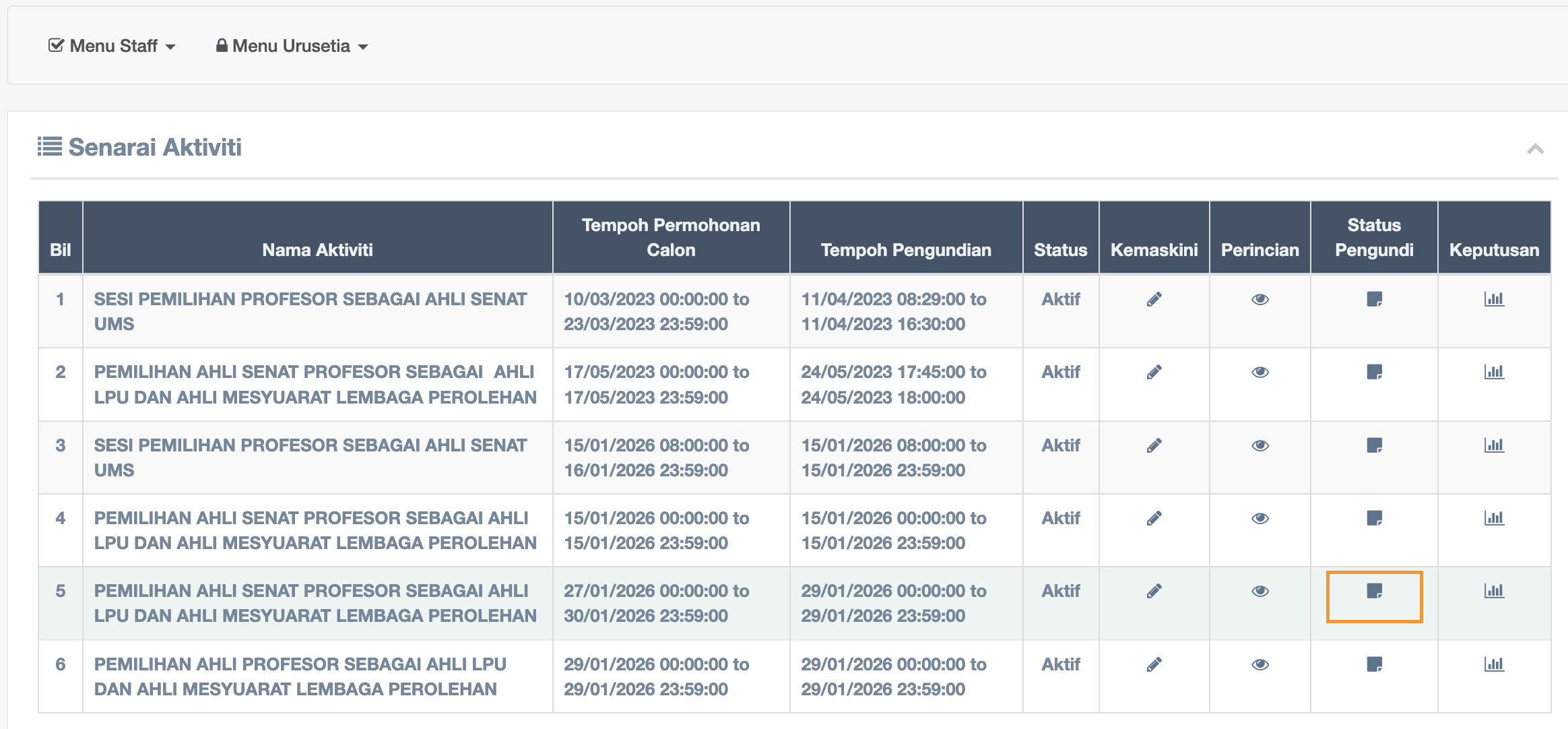Screen dimensions: 1568x729
Task: Click the Senarai Aktiviti heading
Action: 154,148
